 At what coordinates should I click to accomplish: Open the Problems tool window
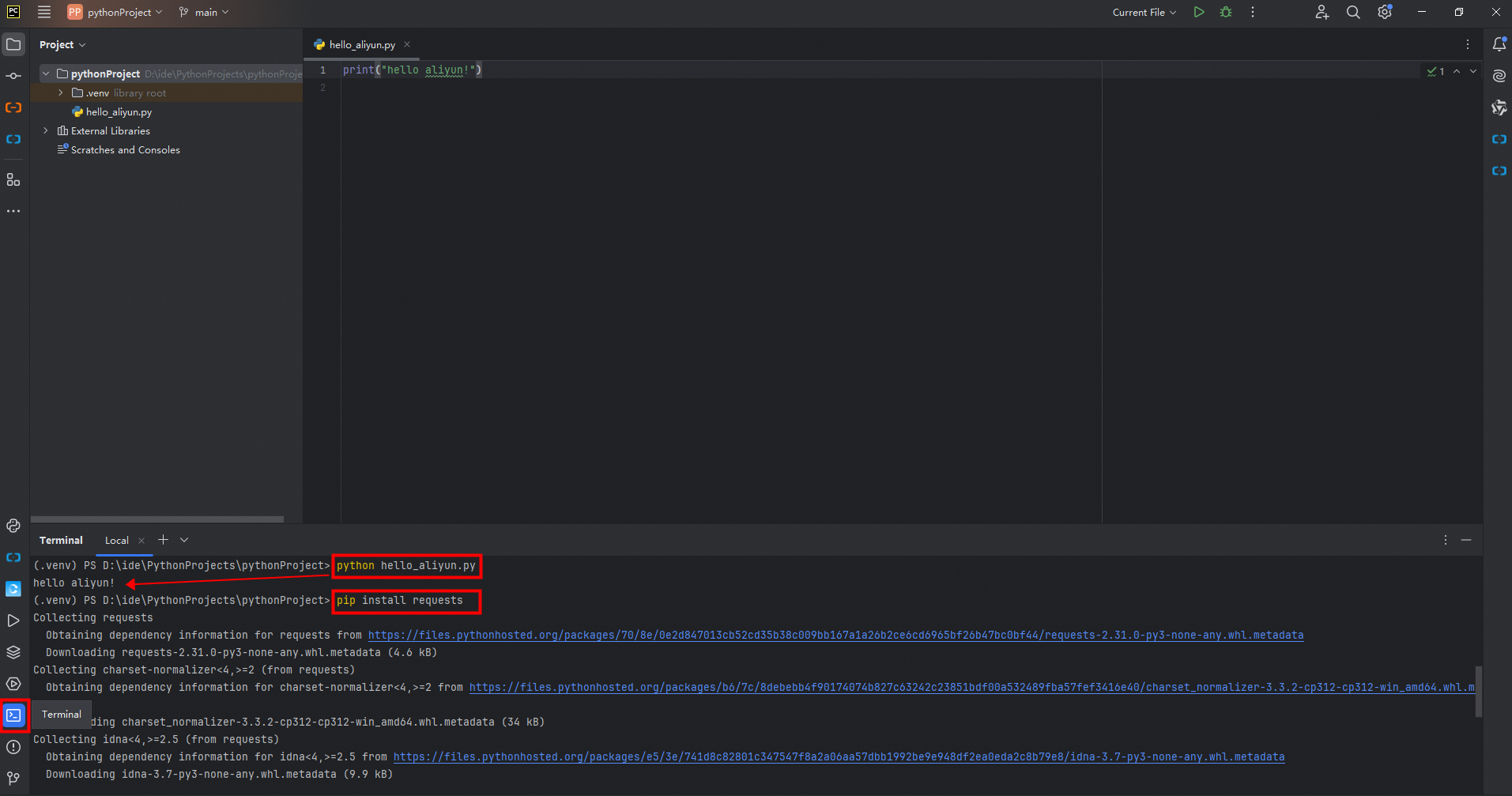13,747
